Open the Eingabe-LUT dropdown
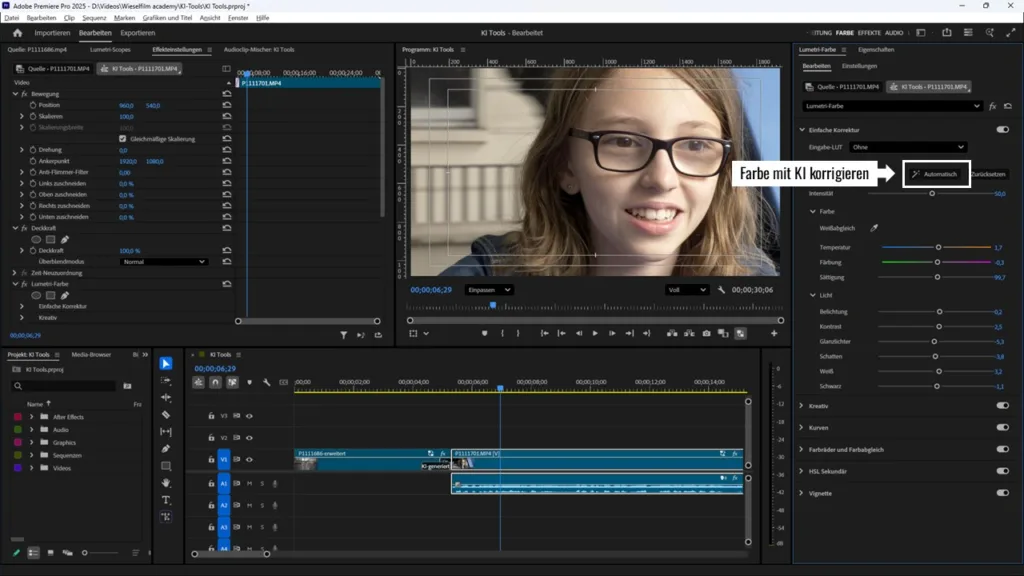Screen dimensions: 1024x576 (x=908, y=147)
